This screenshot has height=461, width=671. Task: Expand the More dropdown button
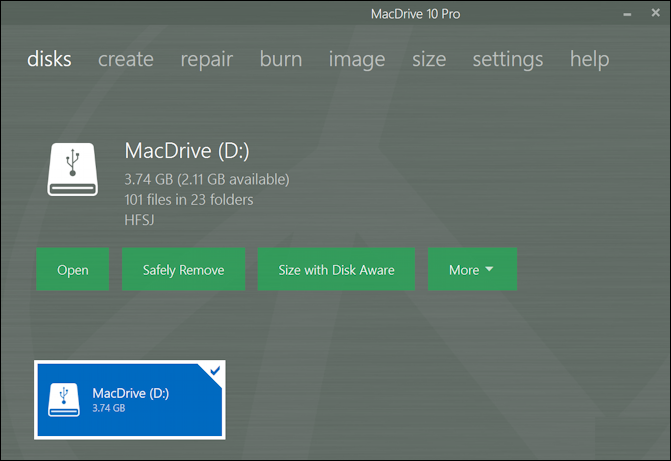tap(472, 269)
